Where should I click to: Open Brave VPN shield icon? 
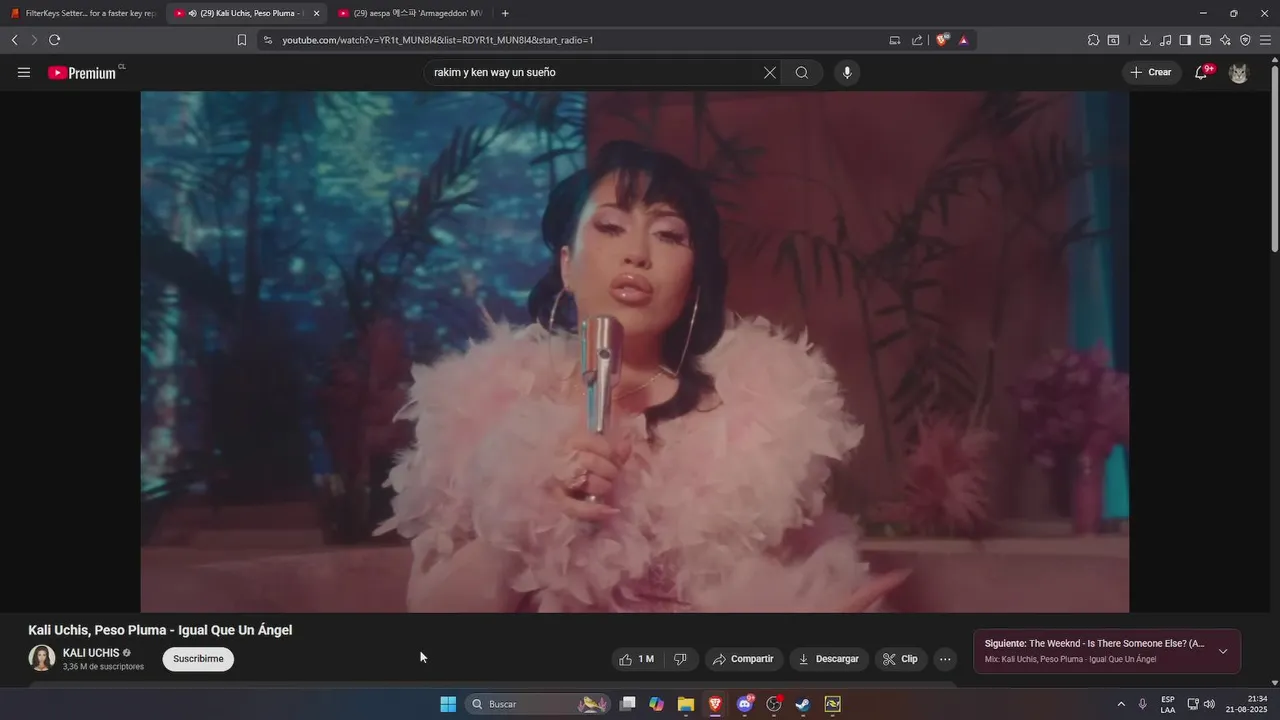(1245, 40)
